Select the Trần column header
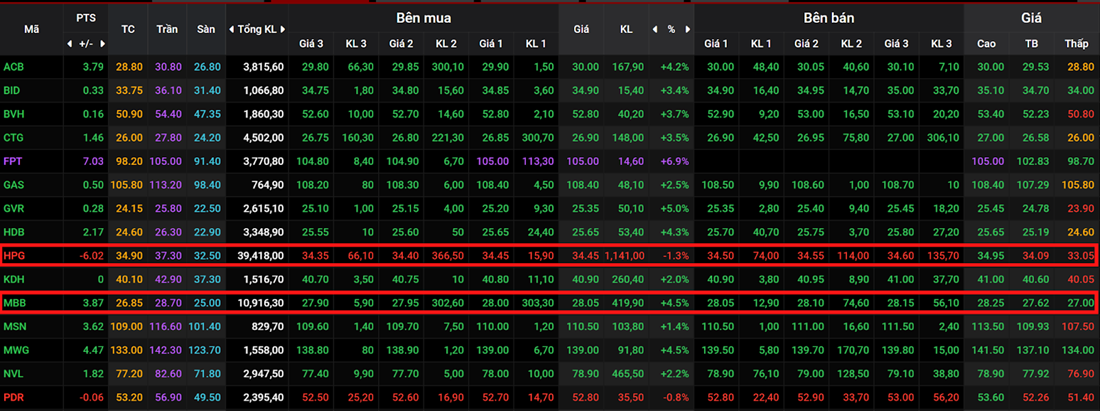 [x=167, y=29]
